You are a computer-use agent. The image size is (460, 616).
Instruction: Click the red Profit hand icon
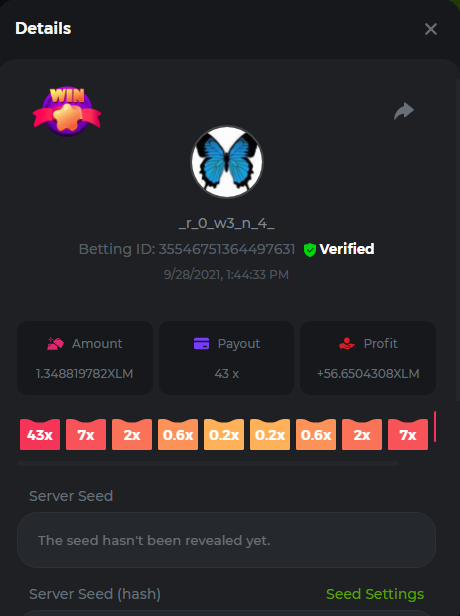click(346, 344)
